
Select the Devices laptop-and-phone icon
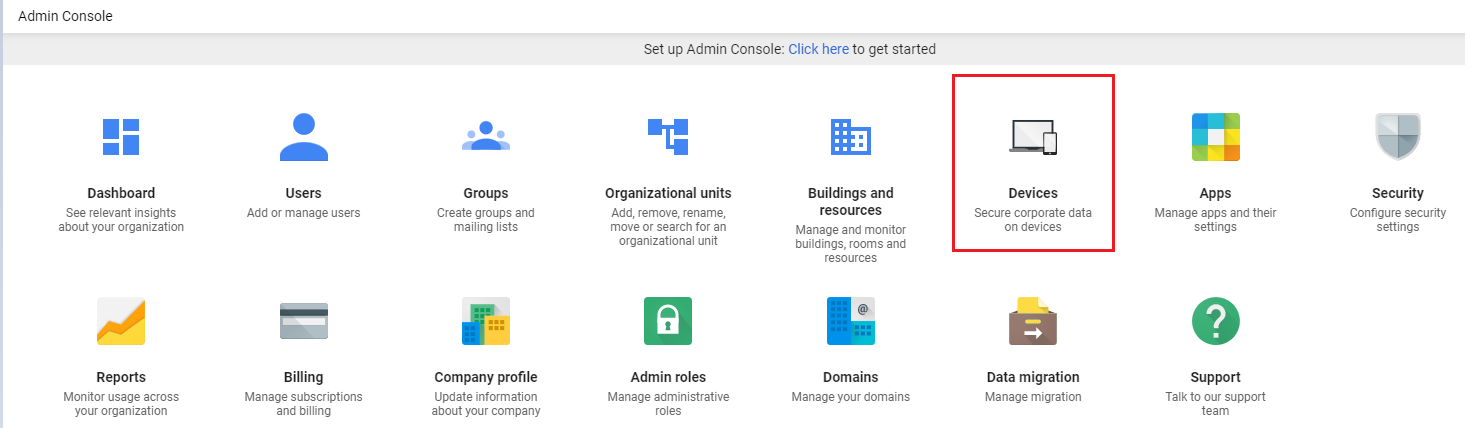1033,138
